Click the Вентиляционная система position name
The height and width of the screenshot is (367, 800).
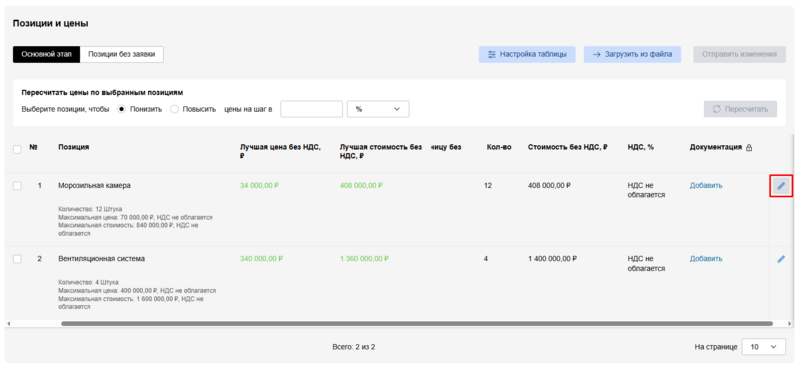102,259
